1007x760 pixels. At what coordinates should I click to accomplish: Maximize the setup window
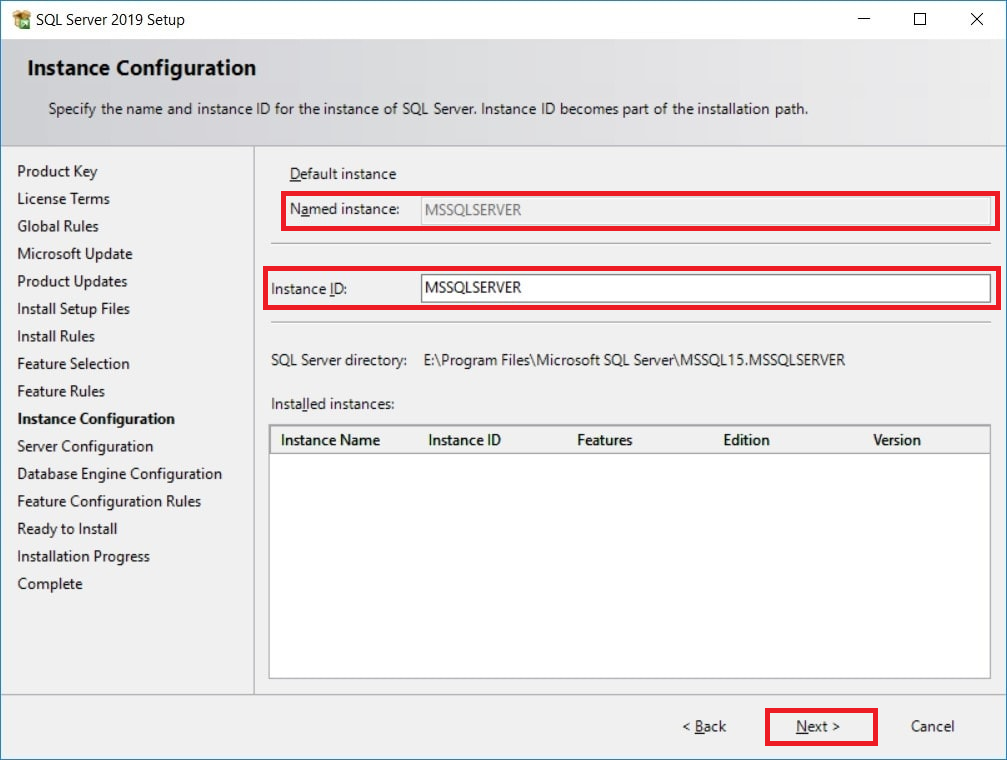pos(920,20)
